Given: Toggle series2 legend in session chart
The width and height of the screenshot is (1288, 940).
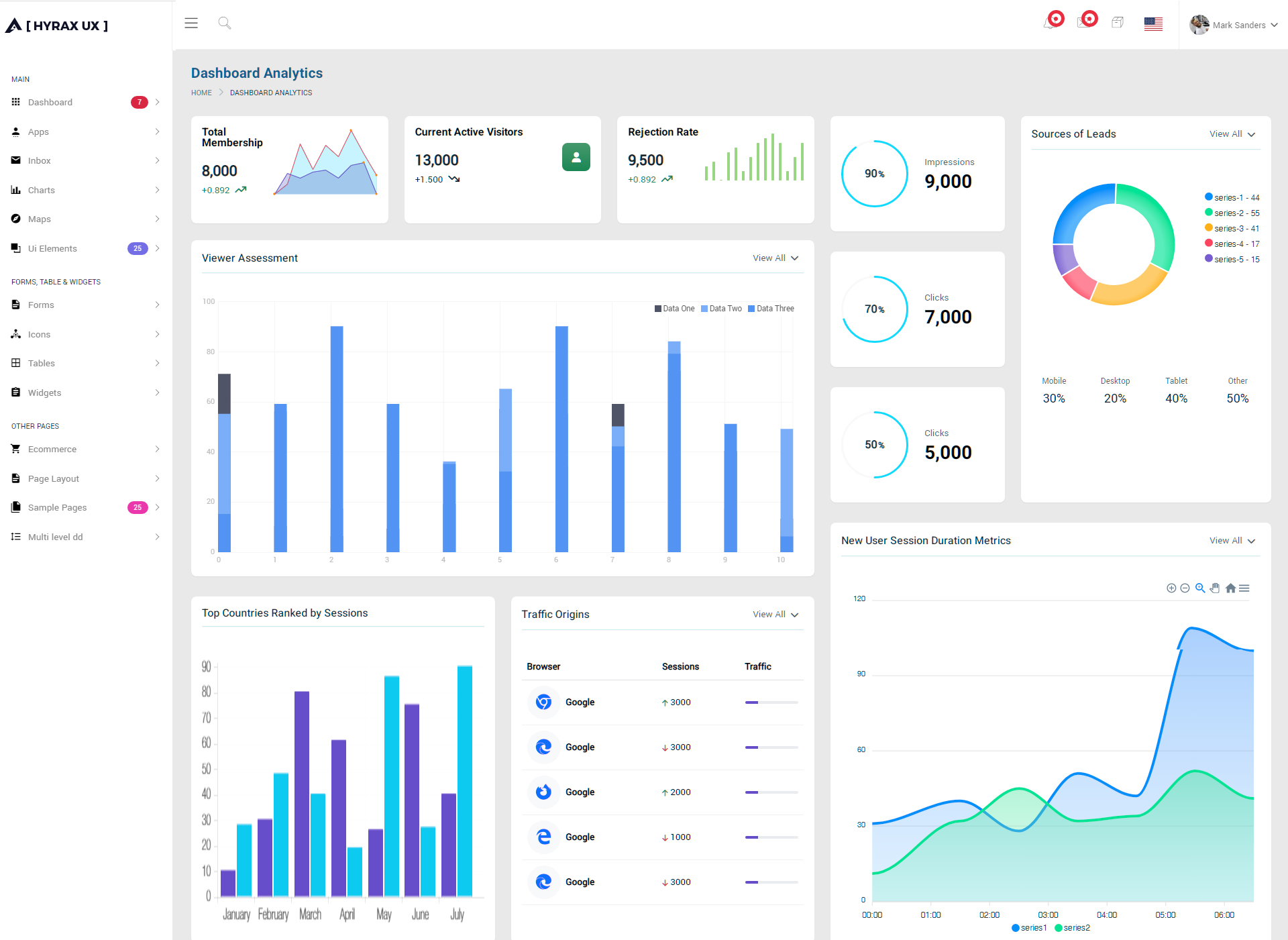Looking at the screenshot, I should pos(1073,928).
